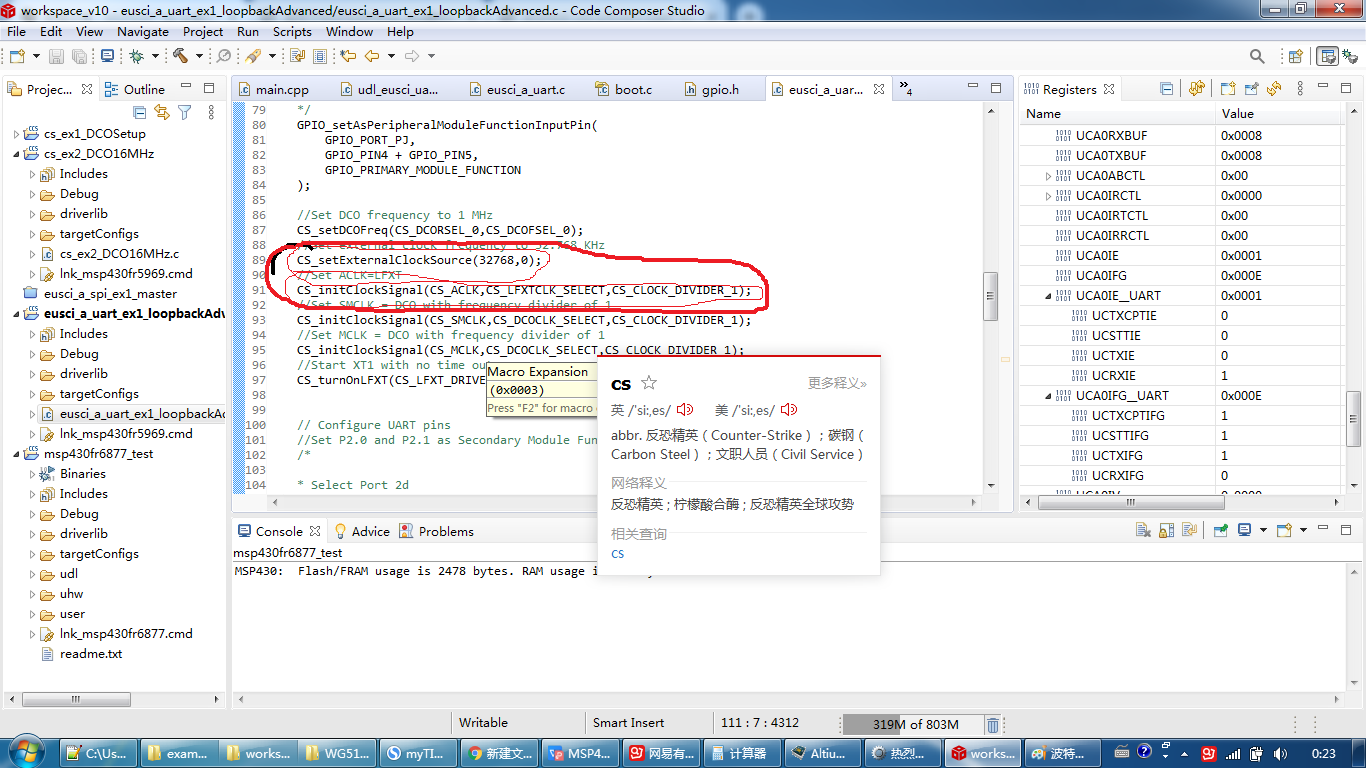The image size is (1366, 768).
Task: Click the editor vertical scrollbar
Action: [990, 296]
